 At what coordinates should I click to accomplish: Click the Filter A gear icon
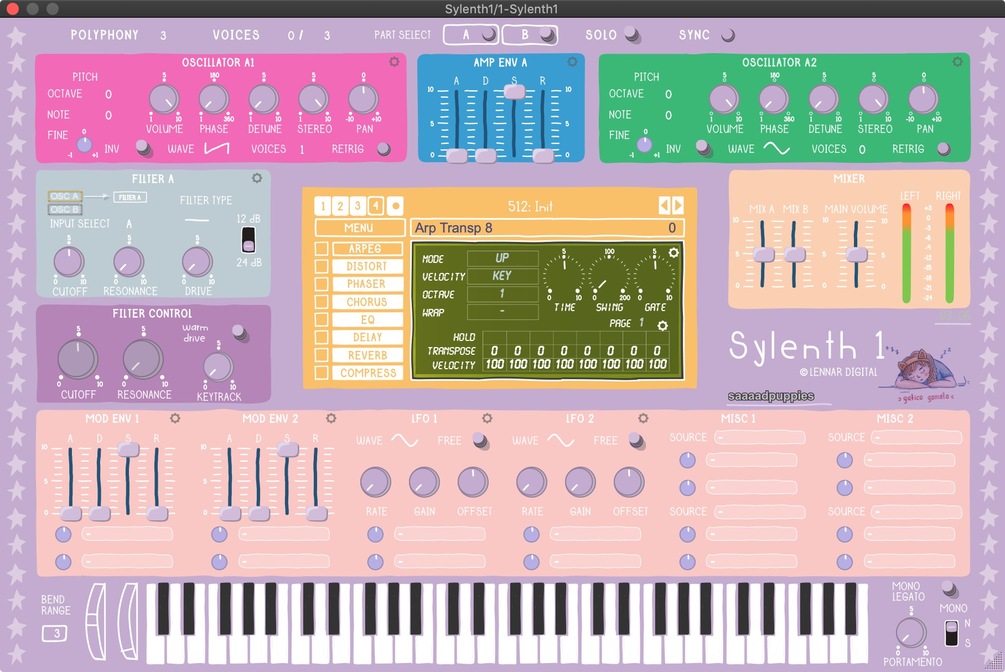point(257,178)
